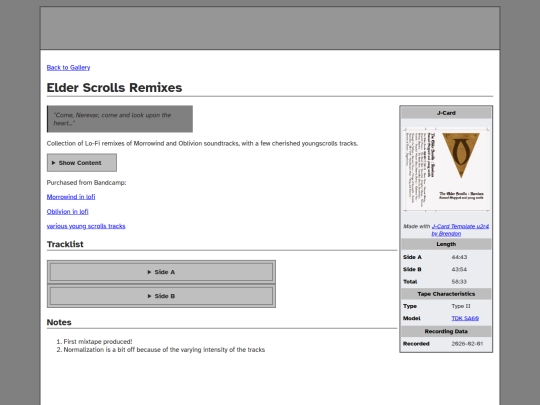Expand the Side B tracklist

161,296
